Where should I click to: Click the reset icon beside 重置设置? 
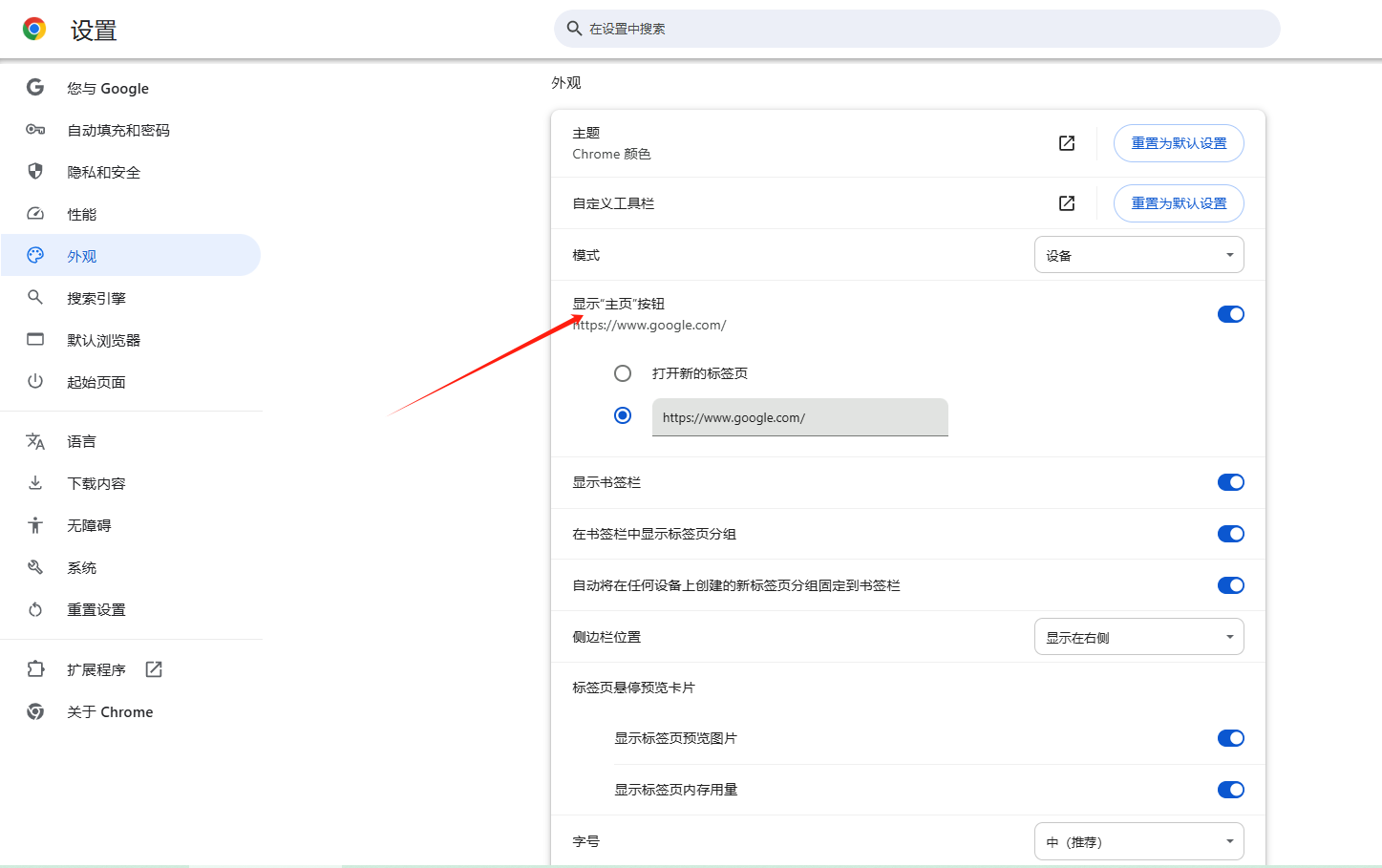pyautogui.click(x=35, y=609)
